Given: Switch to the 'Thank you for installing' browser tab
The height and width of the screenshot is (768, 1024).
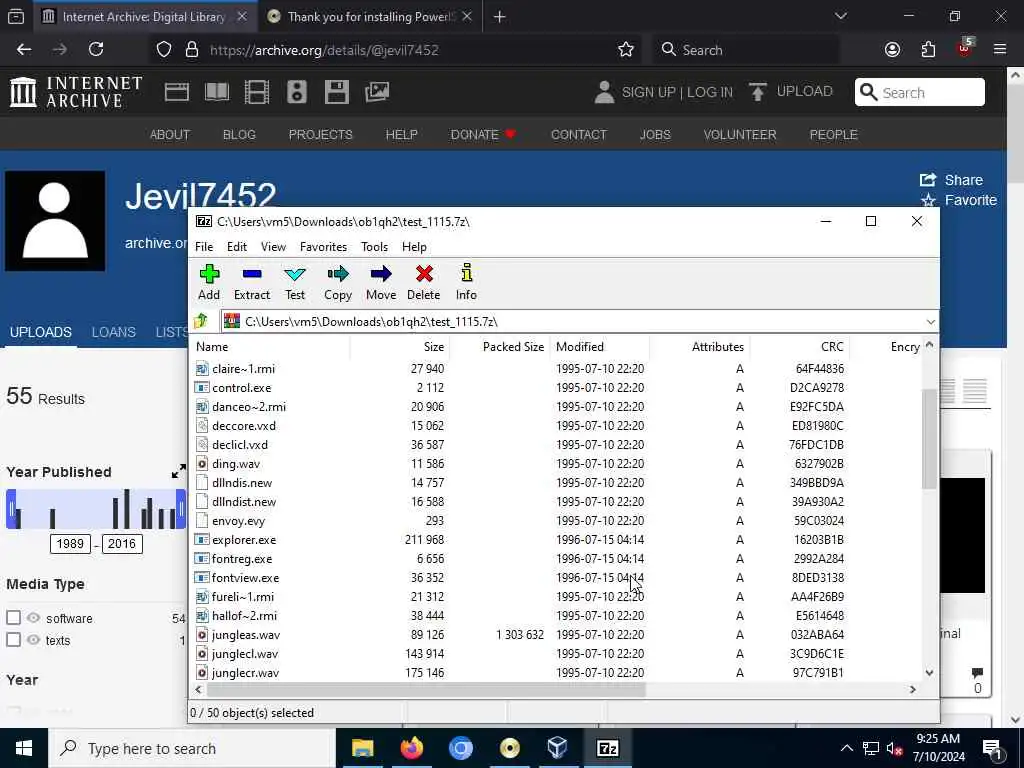Looking at the screenshot, I should [x=370, y=16].
